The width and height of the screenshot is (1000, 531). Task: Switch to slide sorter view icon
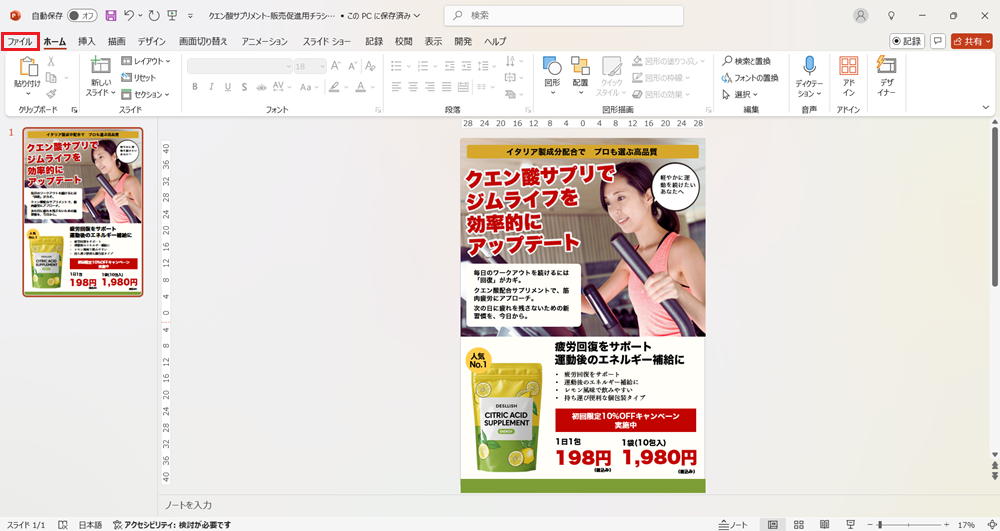(x=798, y=525)
